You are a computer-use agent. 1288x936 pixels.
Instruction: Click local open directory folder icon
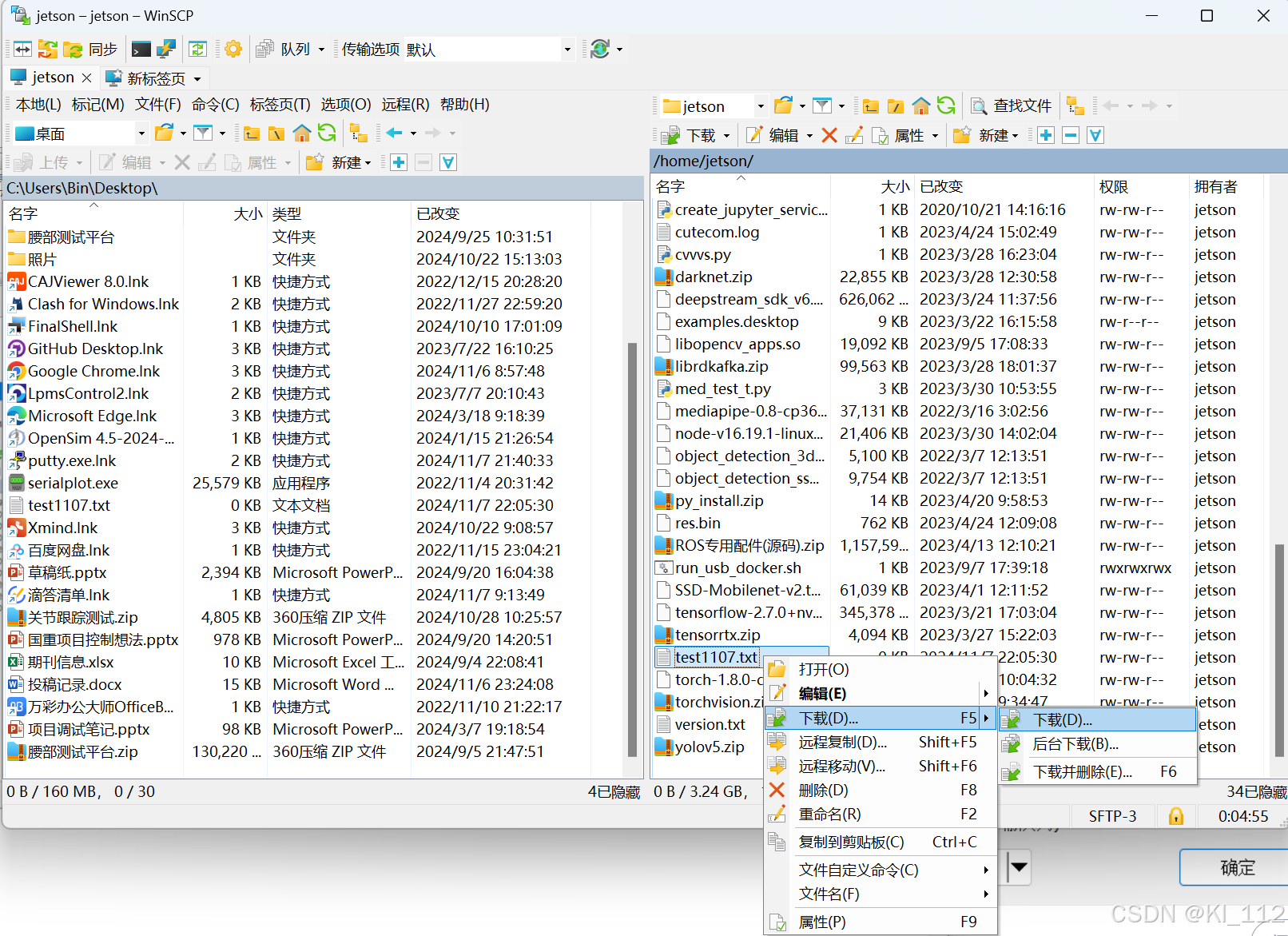click(165, 133)
